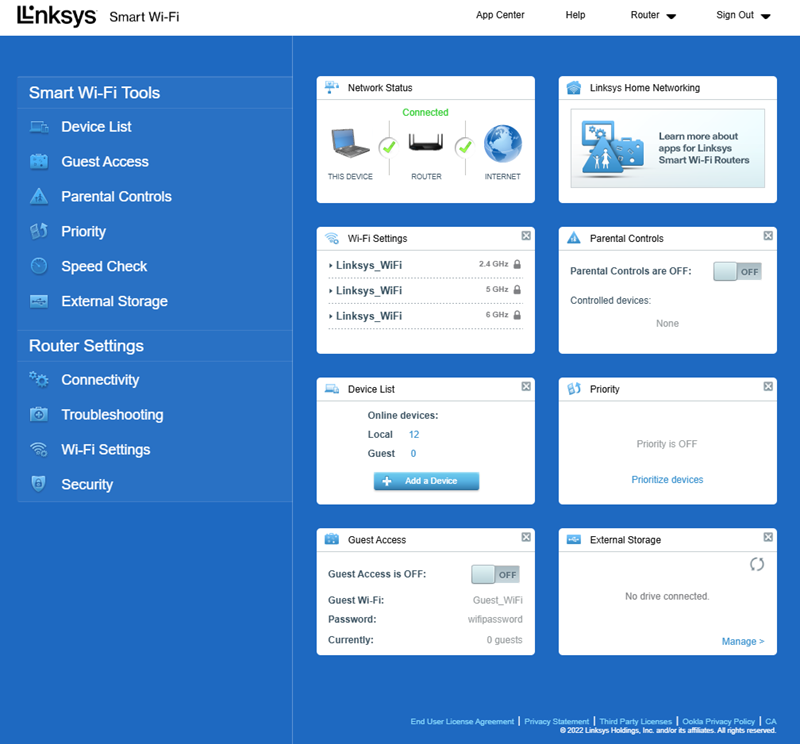Click the Speed Check clock icon
This screenshot has width=800, height=744.
tap(39, 266)
